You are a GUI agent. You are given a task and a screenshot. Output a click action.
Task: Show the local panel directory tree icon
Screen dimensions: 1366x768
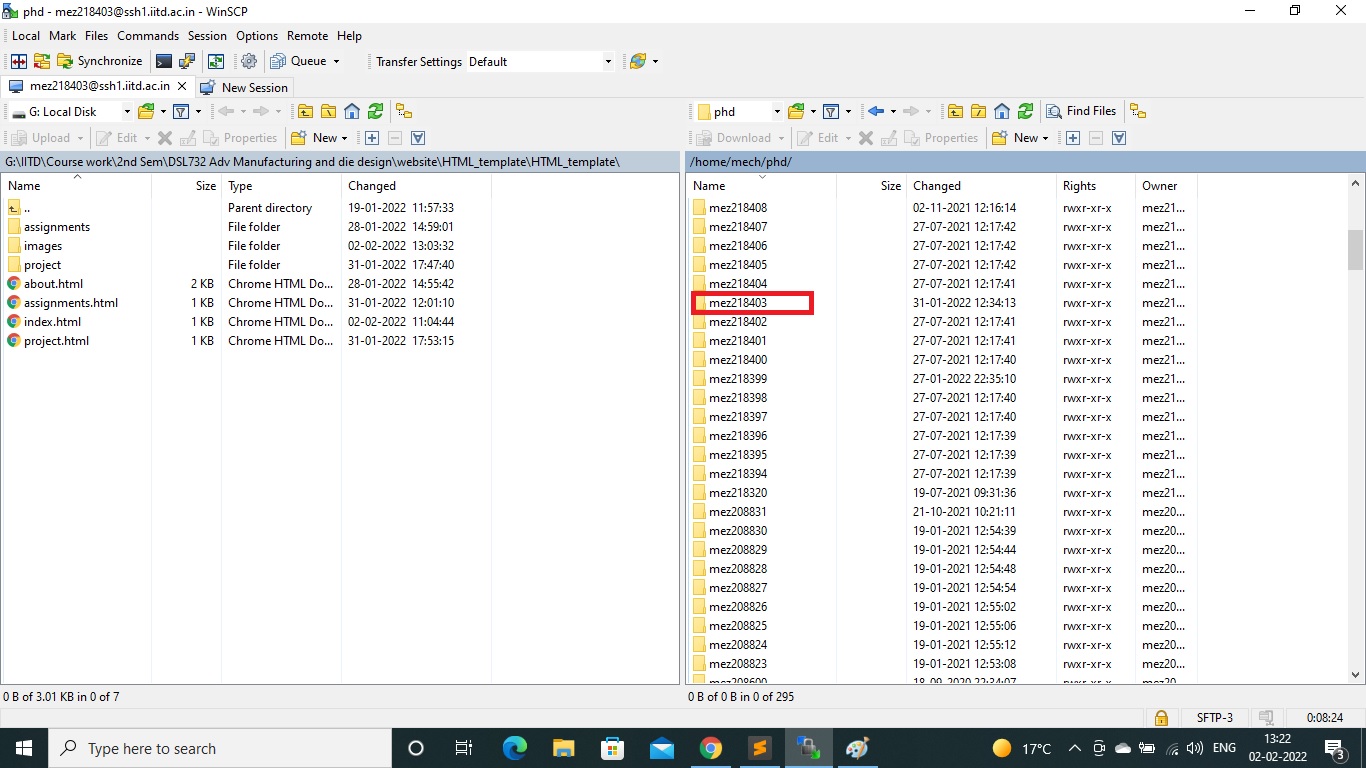[404, 111]
